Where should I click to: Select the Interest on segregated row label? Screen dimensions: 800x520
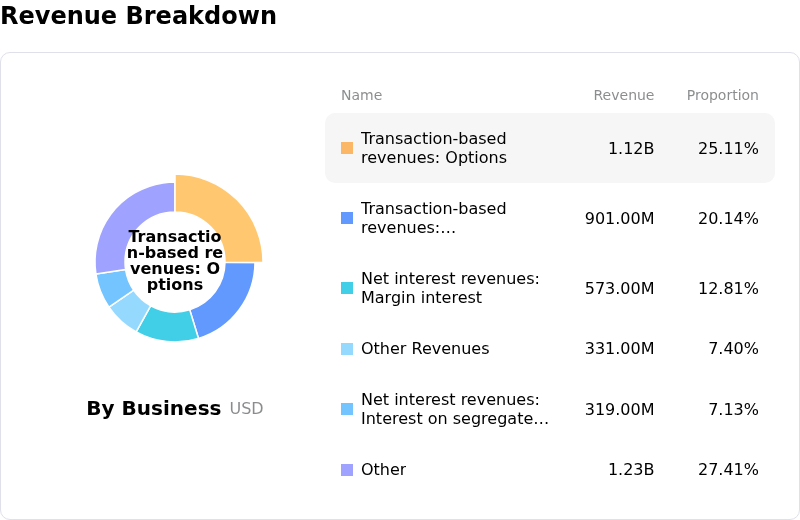click(x=454, y=409)
